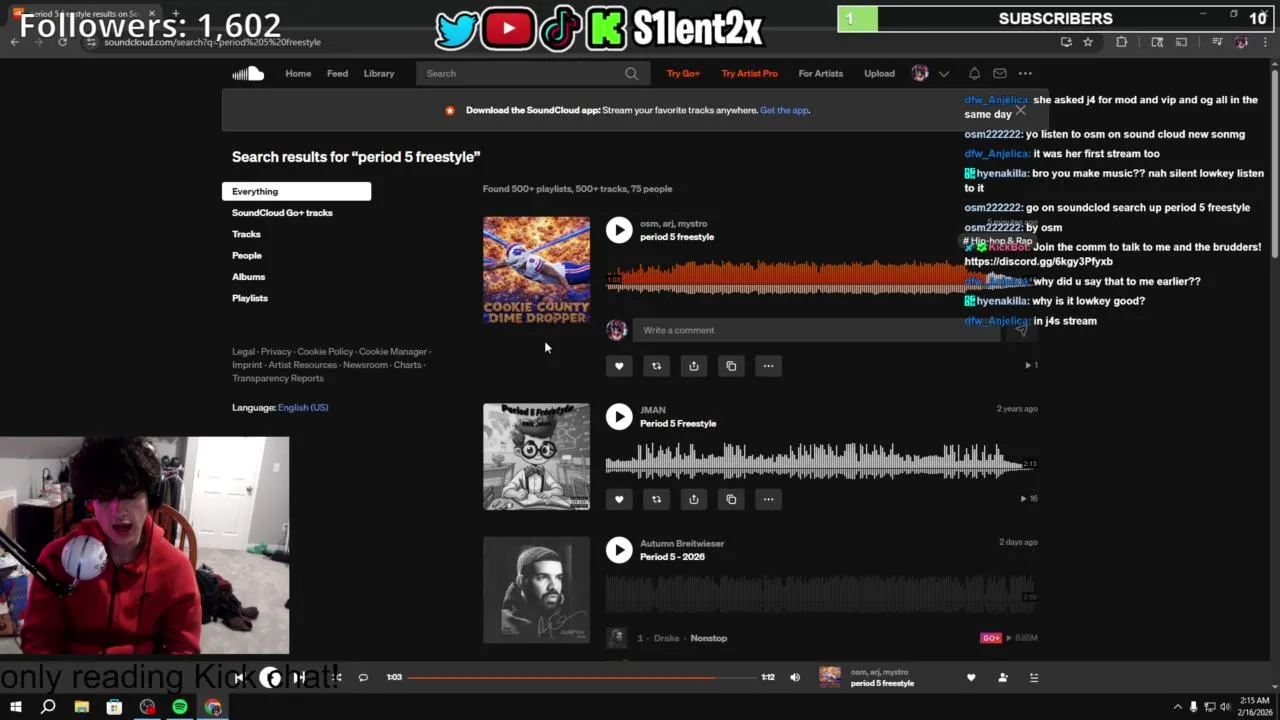Open the For Artists page
Screen dimensions: 1280x720
tap(820, 73)
